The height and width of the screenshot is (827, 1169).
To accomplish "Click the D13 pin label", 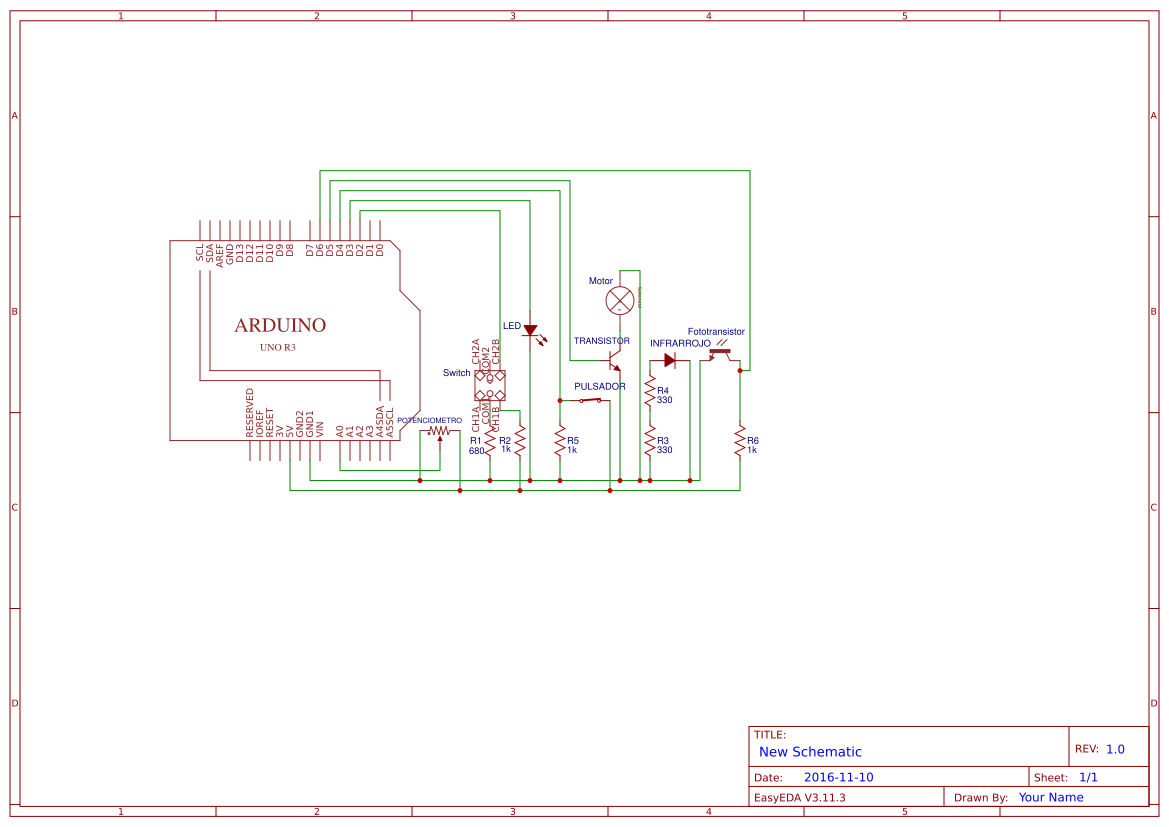I will point(240,254).
